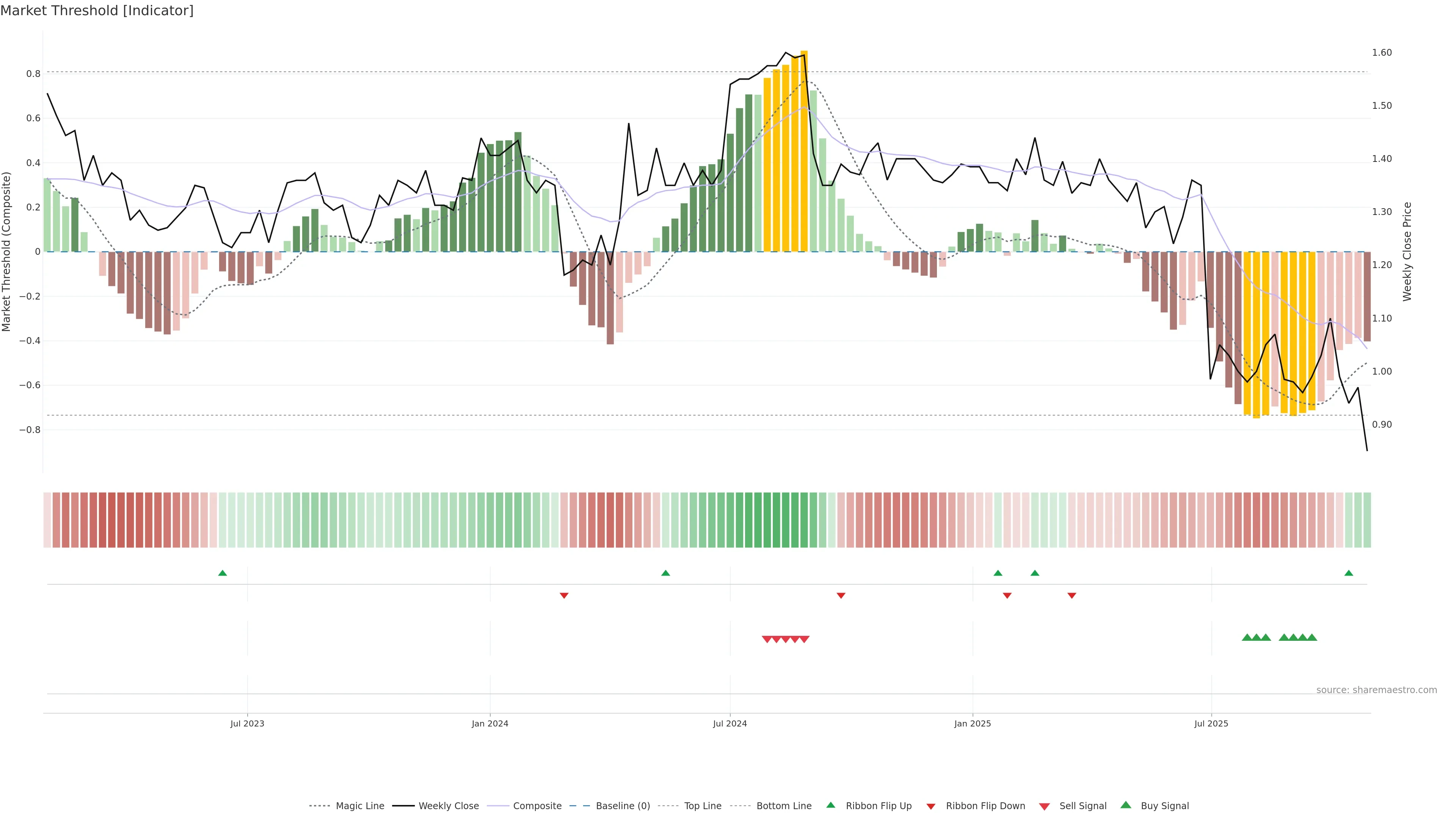Click the Weekly Close Price axis title
This screenshot has width=1456, height=819.
(1407, 251)
